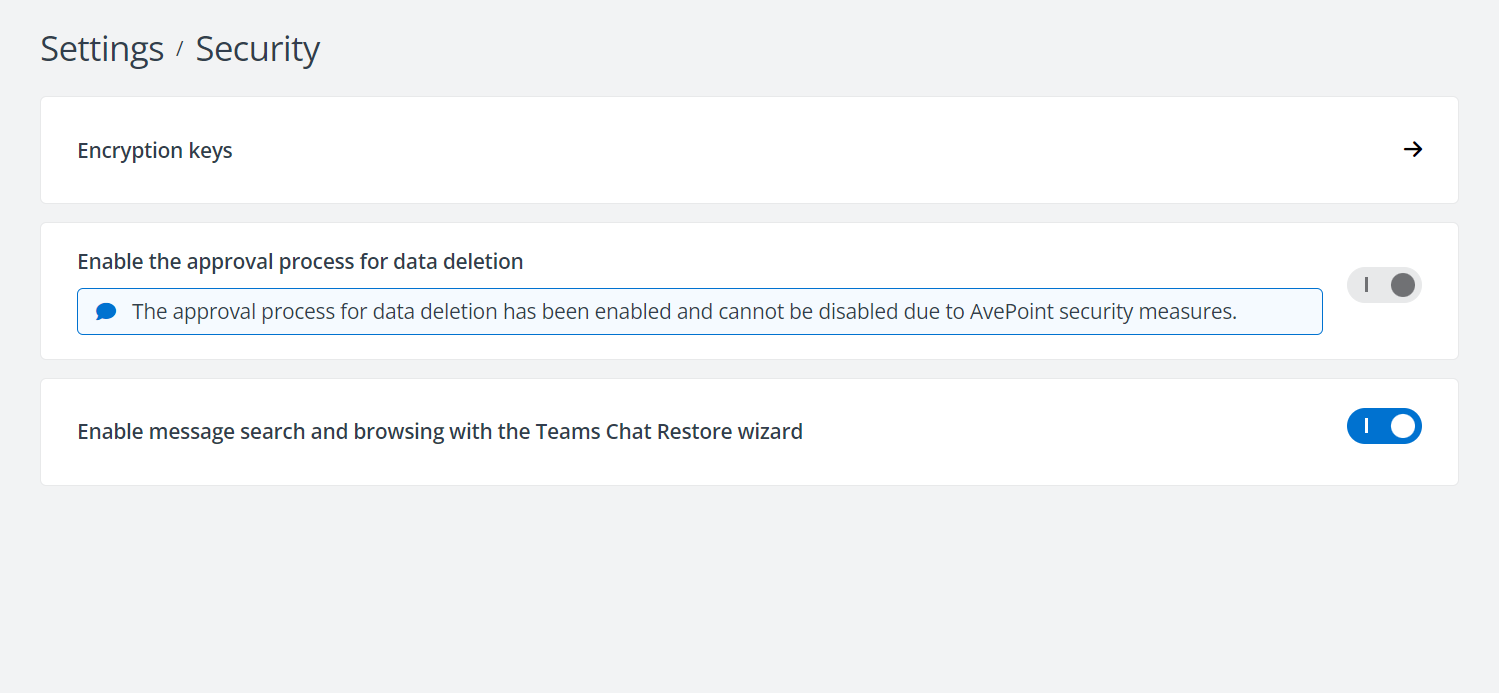
Task: Open the Settings breadcrumb
Action: [102, 48]
